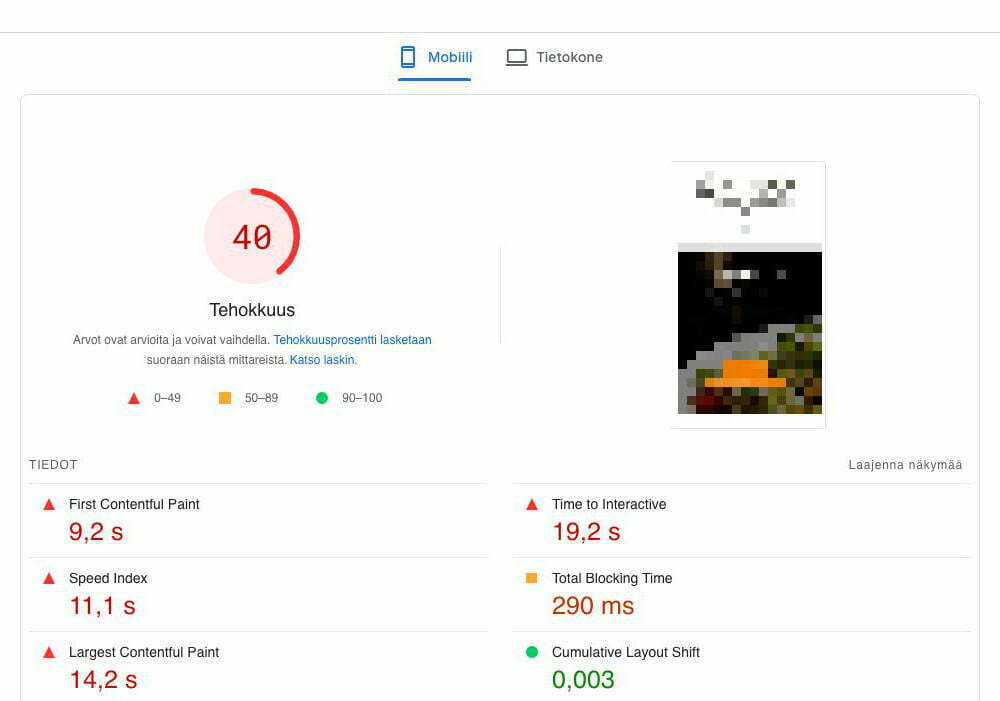Image resolution: width=1000 pixels, height=701 pixels.
Task: Click the Speed Index label
Action: (x=108, y=579)
